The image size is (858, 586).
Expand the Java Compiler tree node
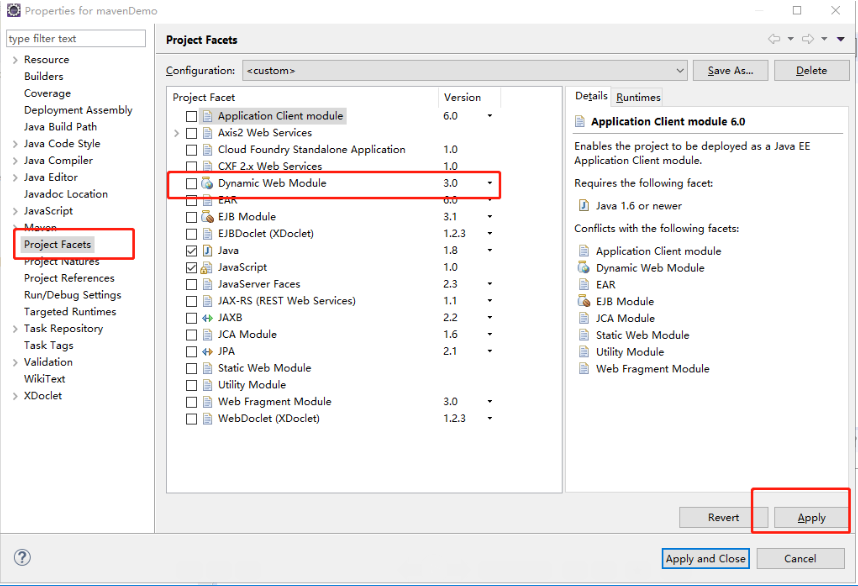tap(15, 161)
